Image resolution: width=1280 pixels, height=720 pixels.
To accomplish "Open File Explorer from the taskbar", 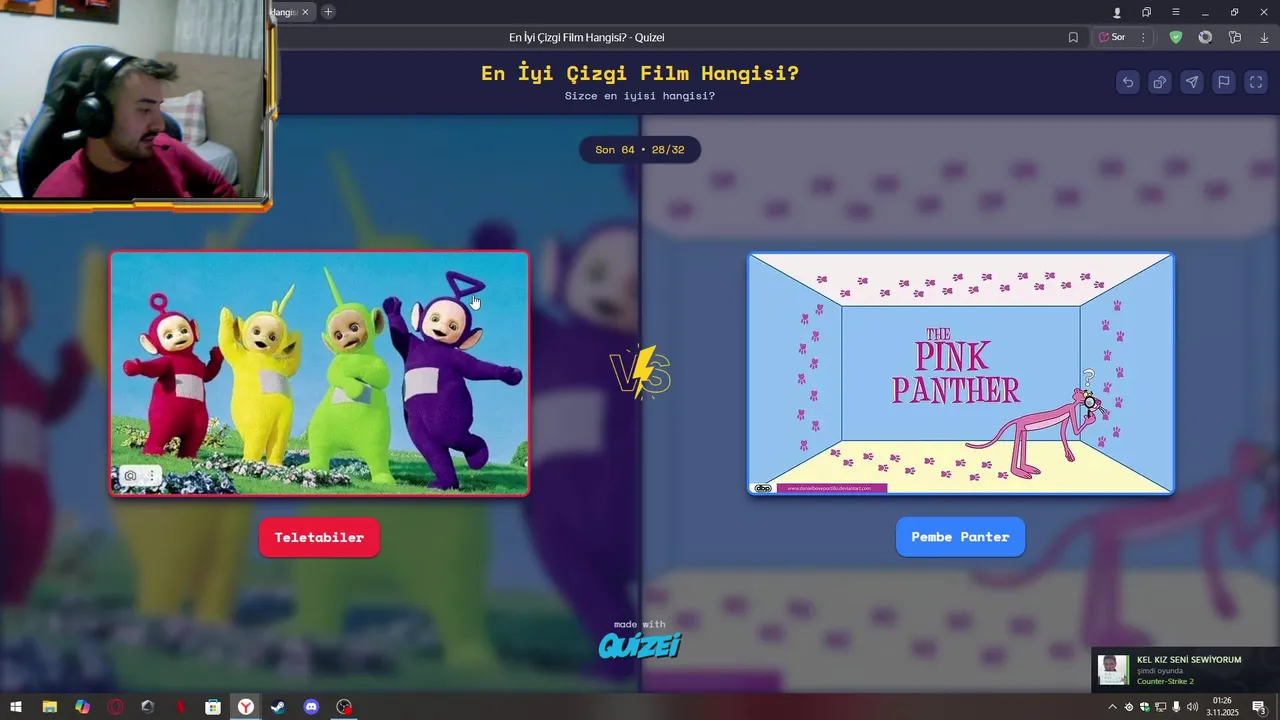I will pos(49,707).
